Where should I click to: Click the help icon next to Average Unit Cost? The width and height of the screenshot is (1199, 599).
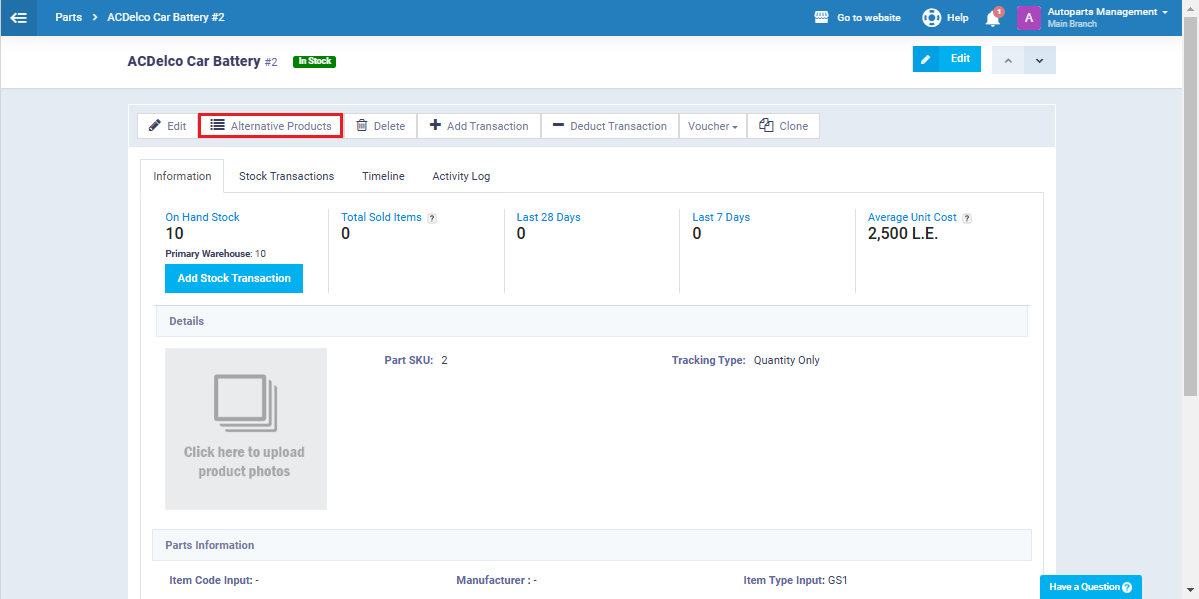coord(967,218)
